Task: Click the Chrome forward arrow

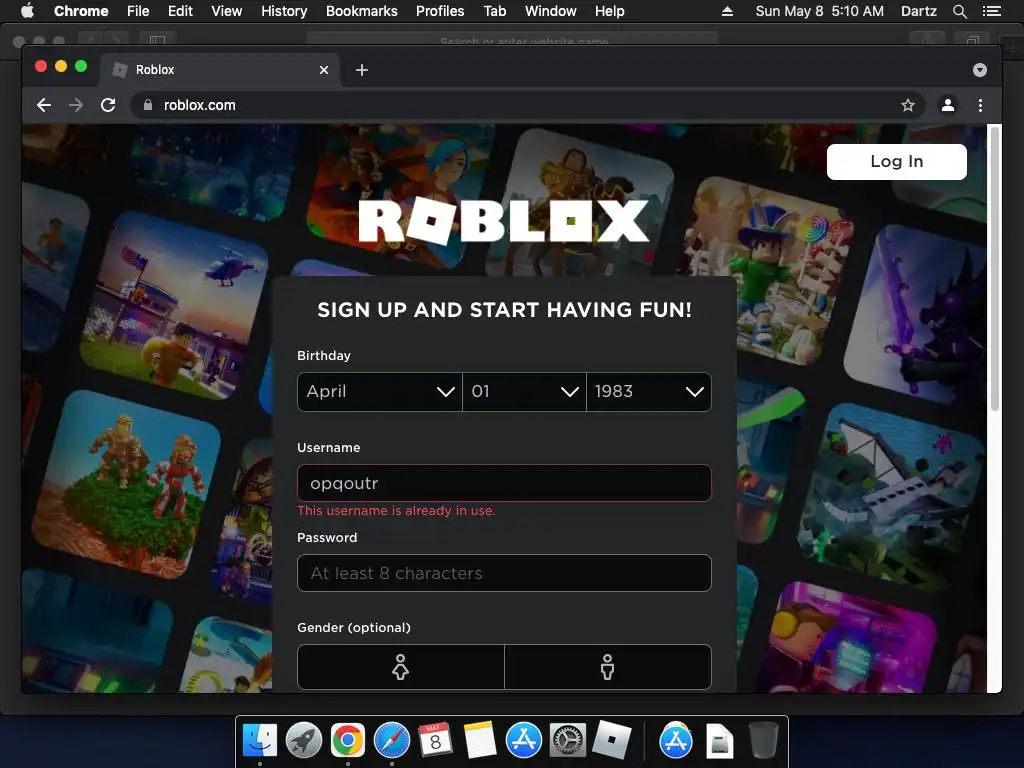Action: click(76, 105)
